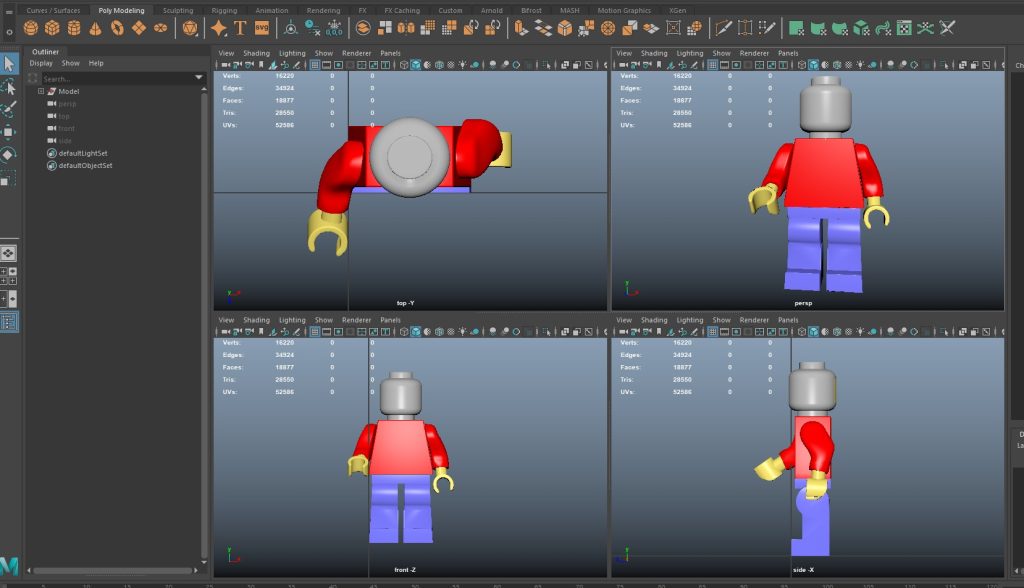Toggle use all lights in persp view toolbar
This screenshot has height=588, width=1024.
(861, 65)
